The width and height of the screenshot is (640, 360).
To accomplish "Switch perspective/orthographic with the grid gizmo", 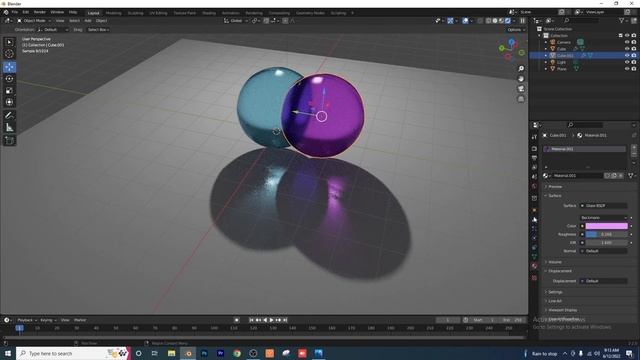I will point(521,99).
